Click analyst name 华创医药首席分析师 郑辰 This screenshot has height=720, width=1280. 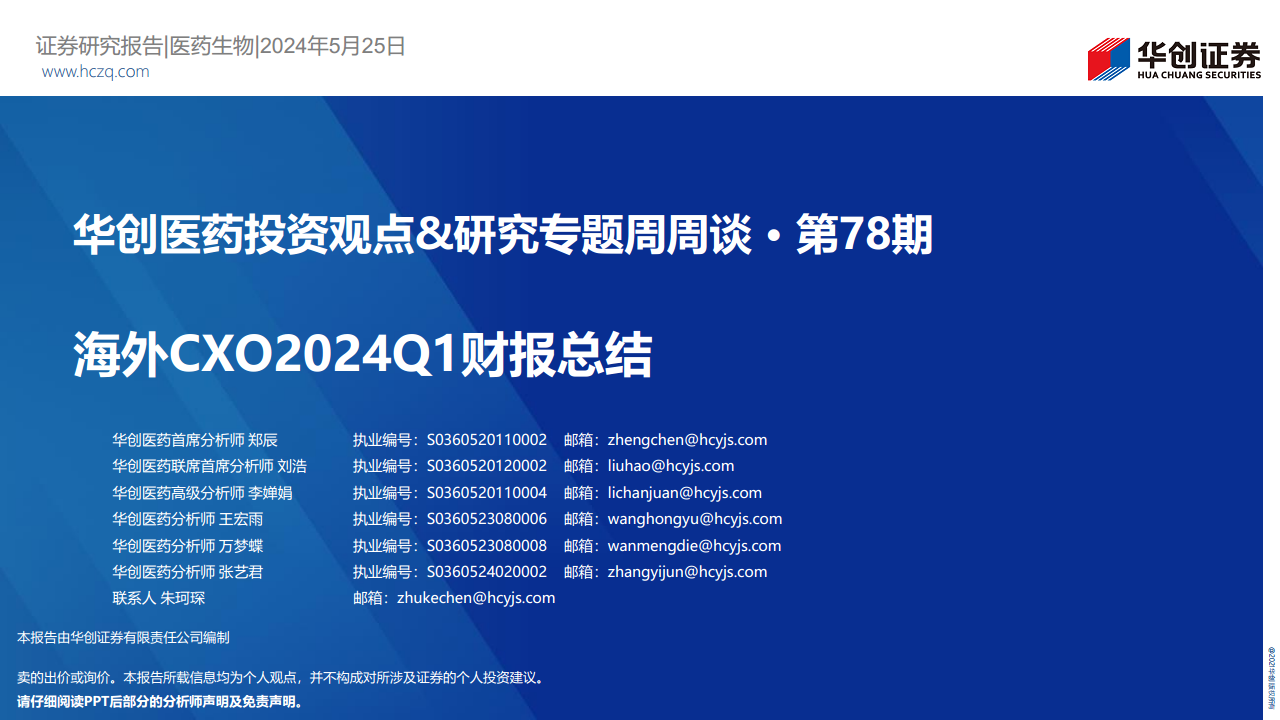195,440
